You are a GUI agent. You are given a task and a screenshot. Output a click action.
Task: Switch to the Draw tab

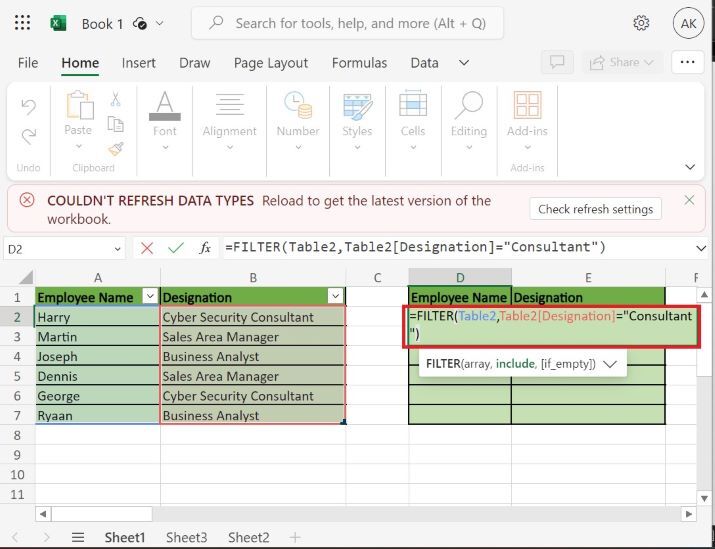point(195,63)
